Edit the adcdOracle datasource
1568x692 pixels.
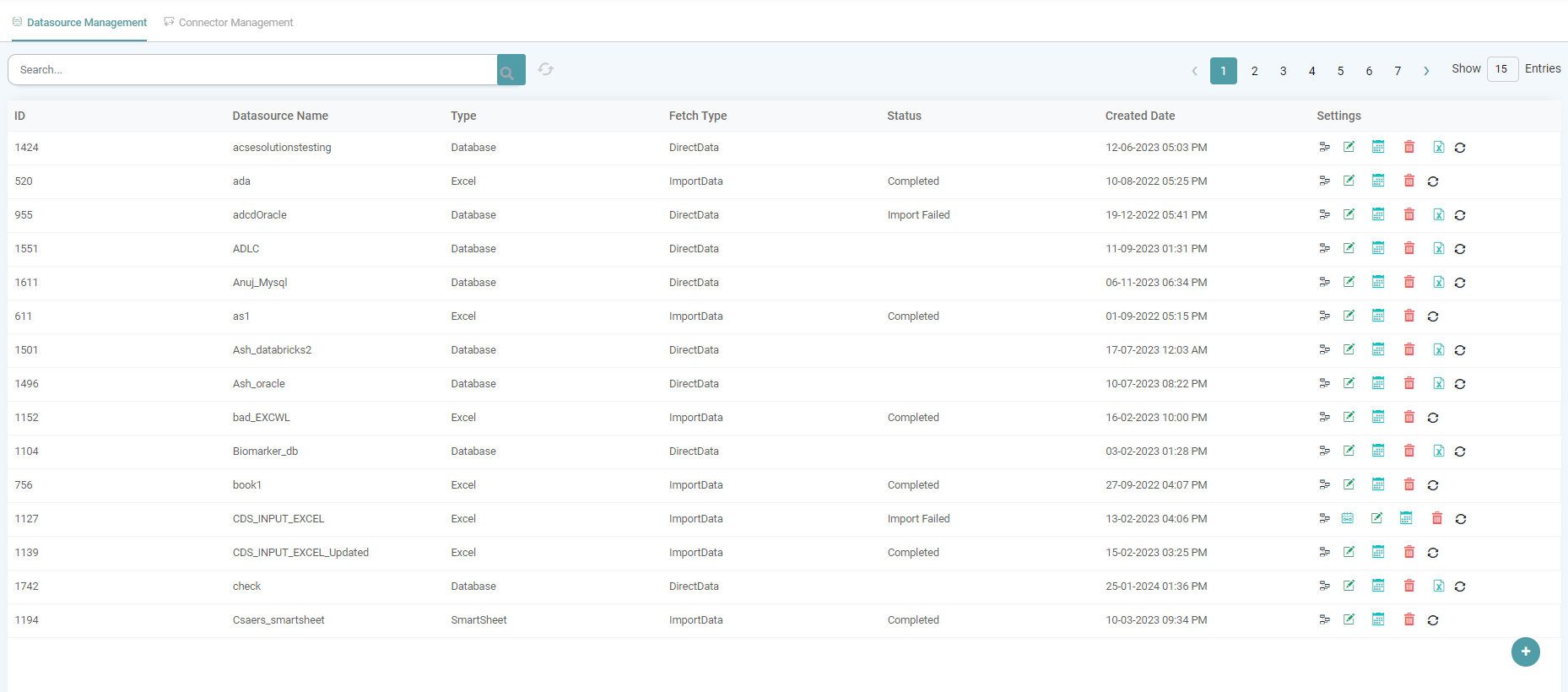(x=1349, y=214)
